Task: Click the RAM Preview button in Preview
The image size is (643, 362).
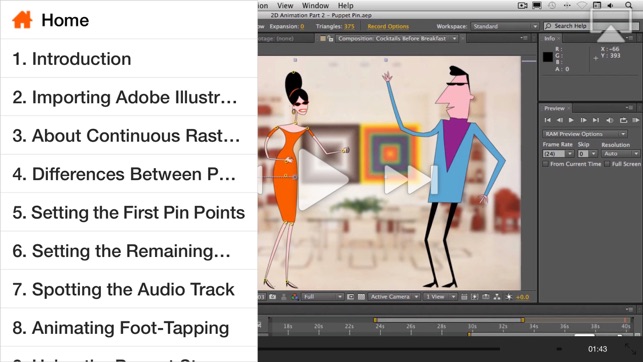Action: 636,120
